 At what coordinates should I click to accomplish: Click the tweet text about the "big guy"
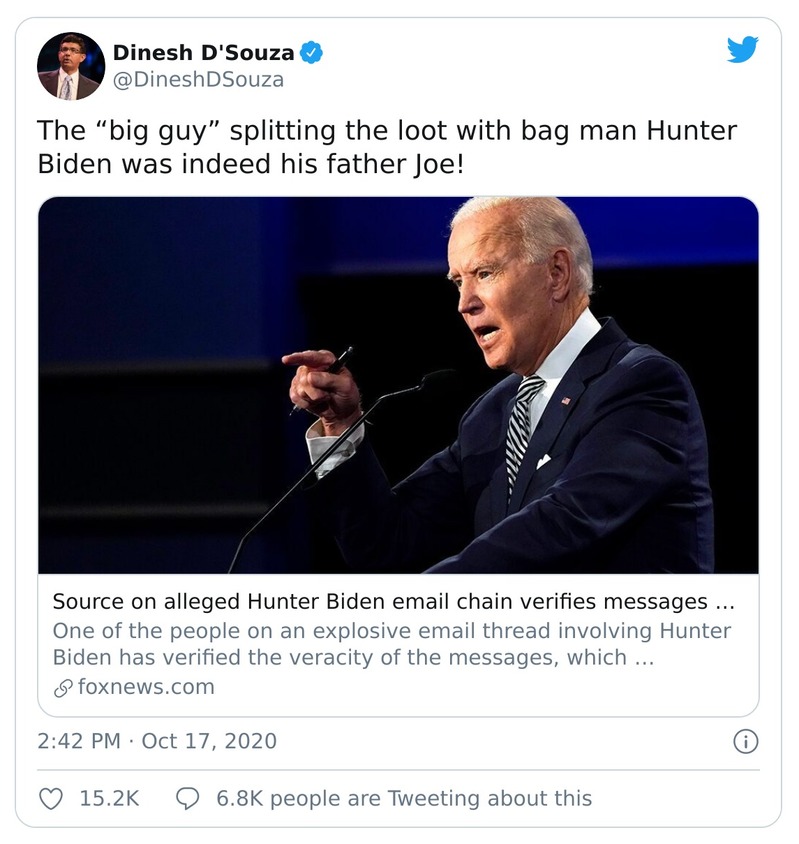pos(380,131)
